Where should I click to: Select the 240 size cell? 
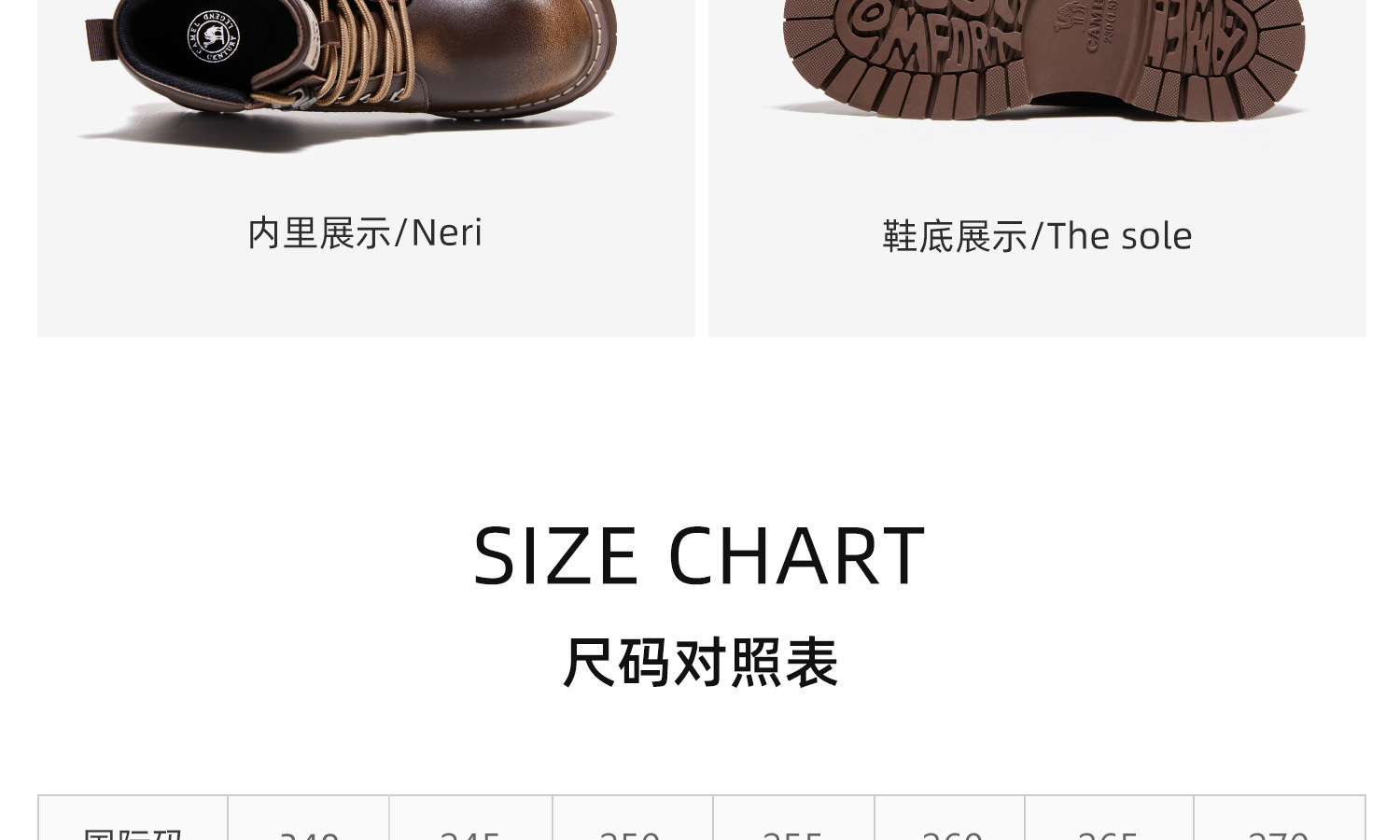coord(309,819)
